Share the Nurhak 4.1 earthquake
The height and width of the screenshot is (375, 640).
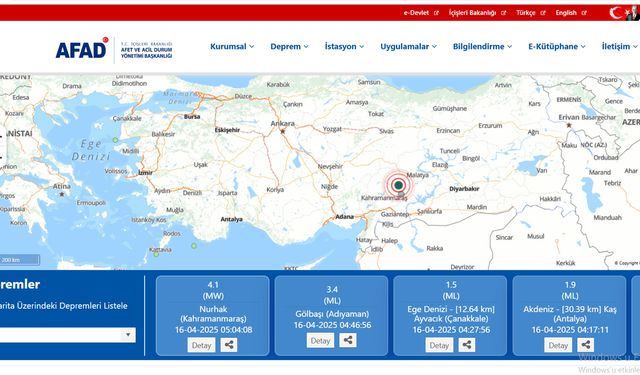[x=229, y=345]
